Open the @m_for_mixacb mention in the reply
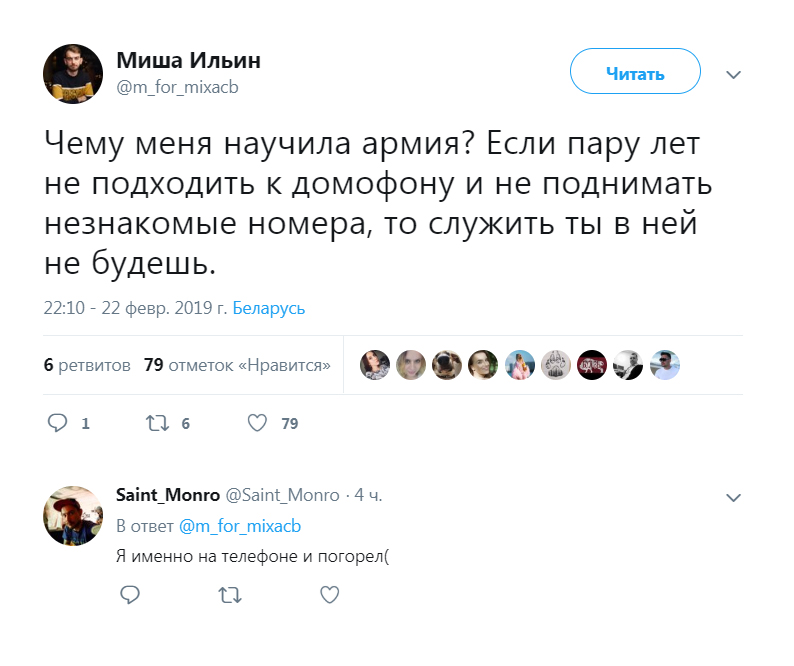Screen dimensions: 794x666 coord(239,526)
